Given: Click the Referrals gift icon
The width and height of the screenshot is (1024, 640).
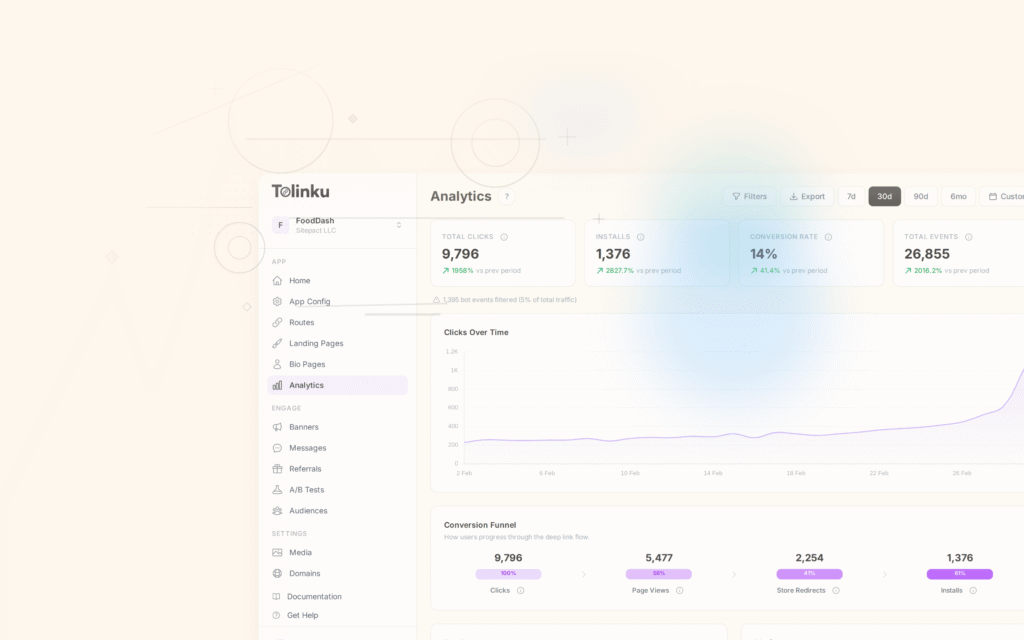Looking at the screenshot, I should click(277, 469).
